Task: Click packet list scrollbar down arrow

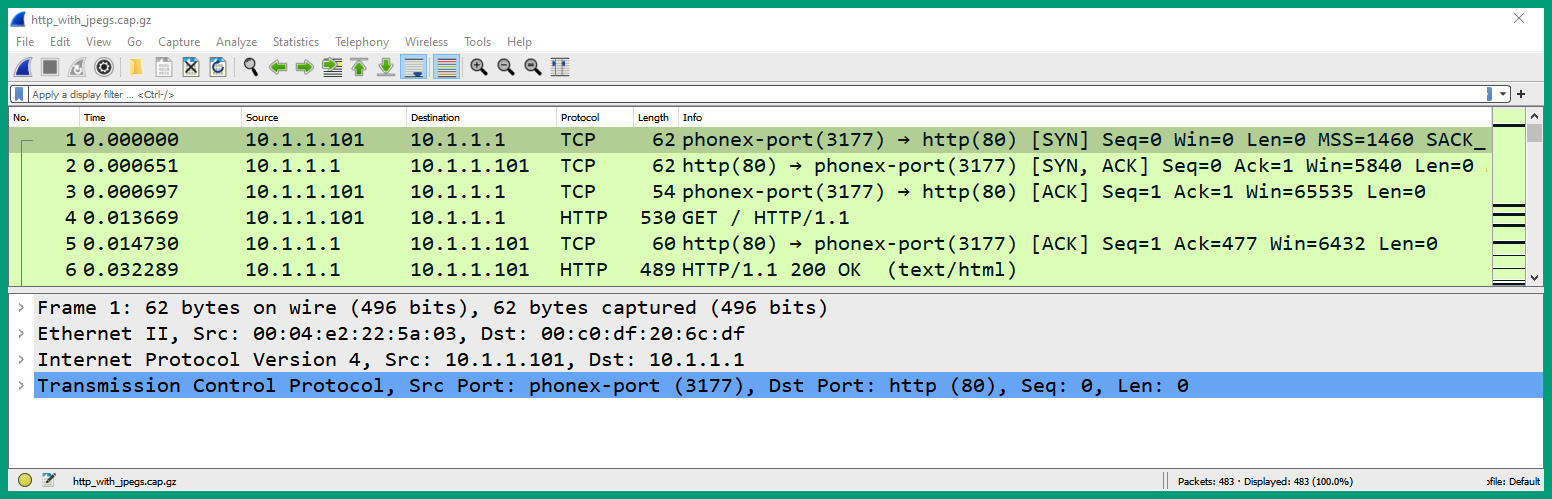Action: (x=1535, y=277)
